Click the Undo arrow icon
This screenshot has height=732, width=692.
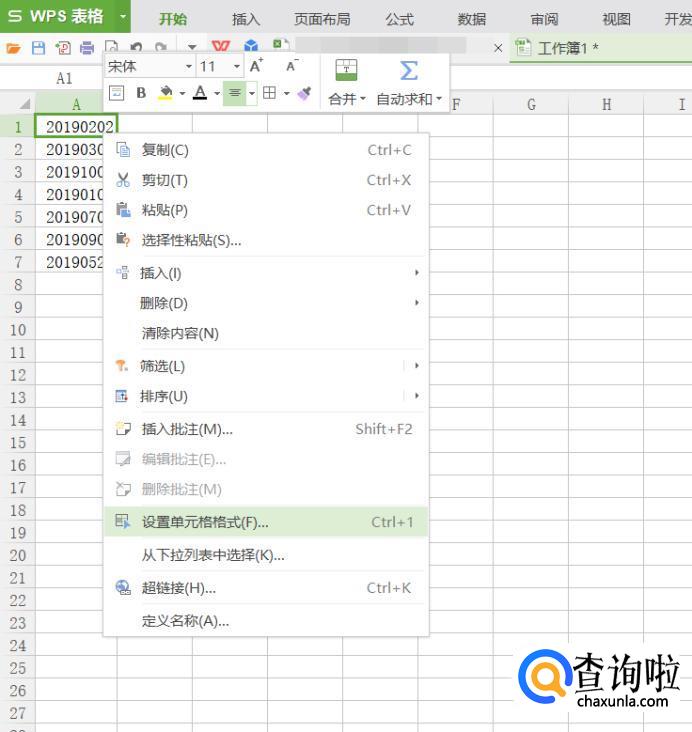(x=136, y=47)
